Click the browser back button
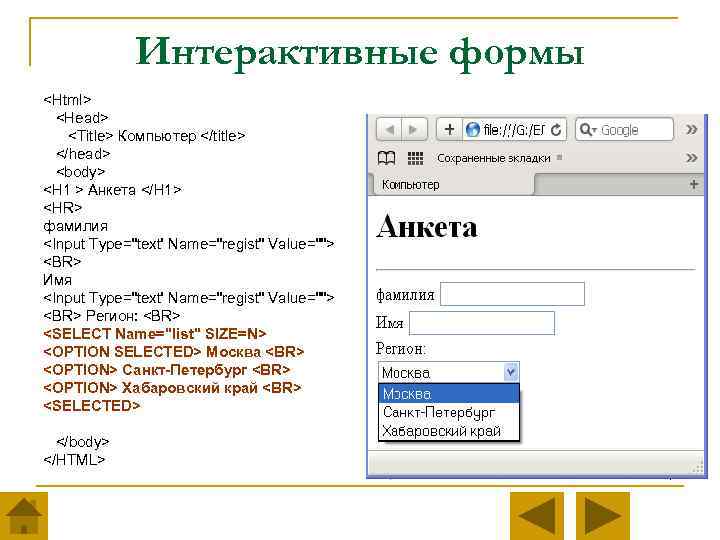This screenshot has width=720, height=540. 389,129
